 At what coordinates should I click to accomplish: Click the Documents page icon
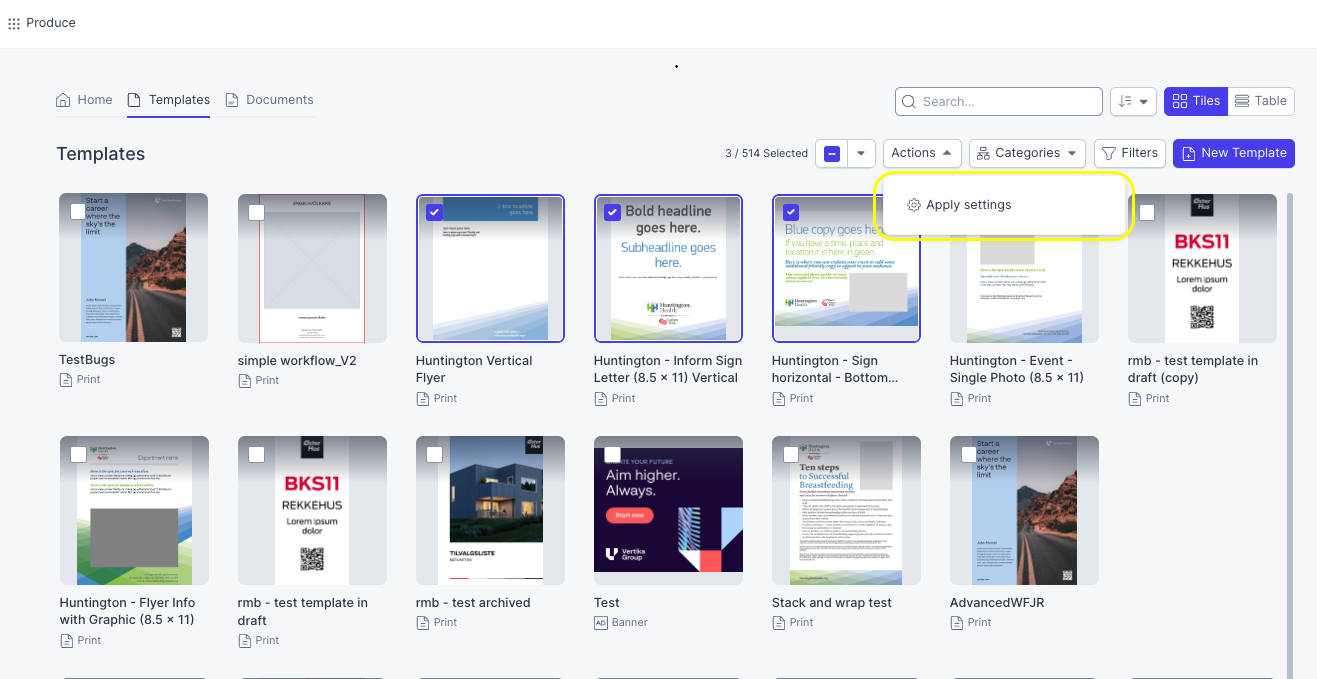[x=232, y=100]
